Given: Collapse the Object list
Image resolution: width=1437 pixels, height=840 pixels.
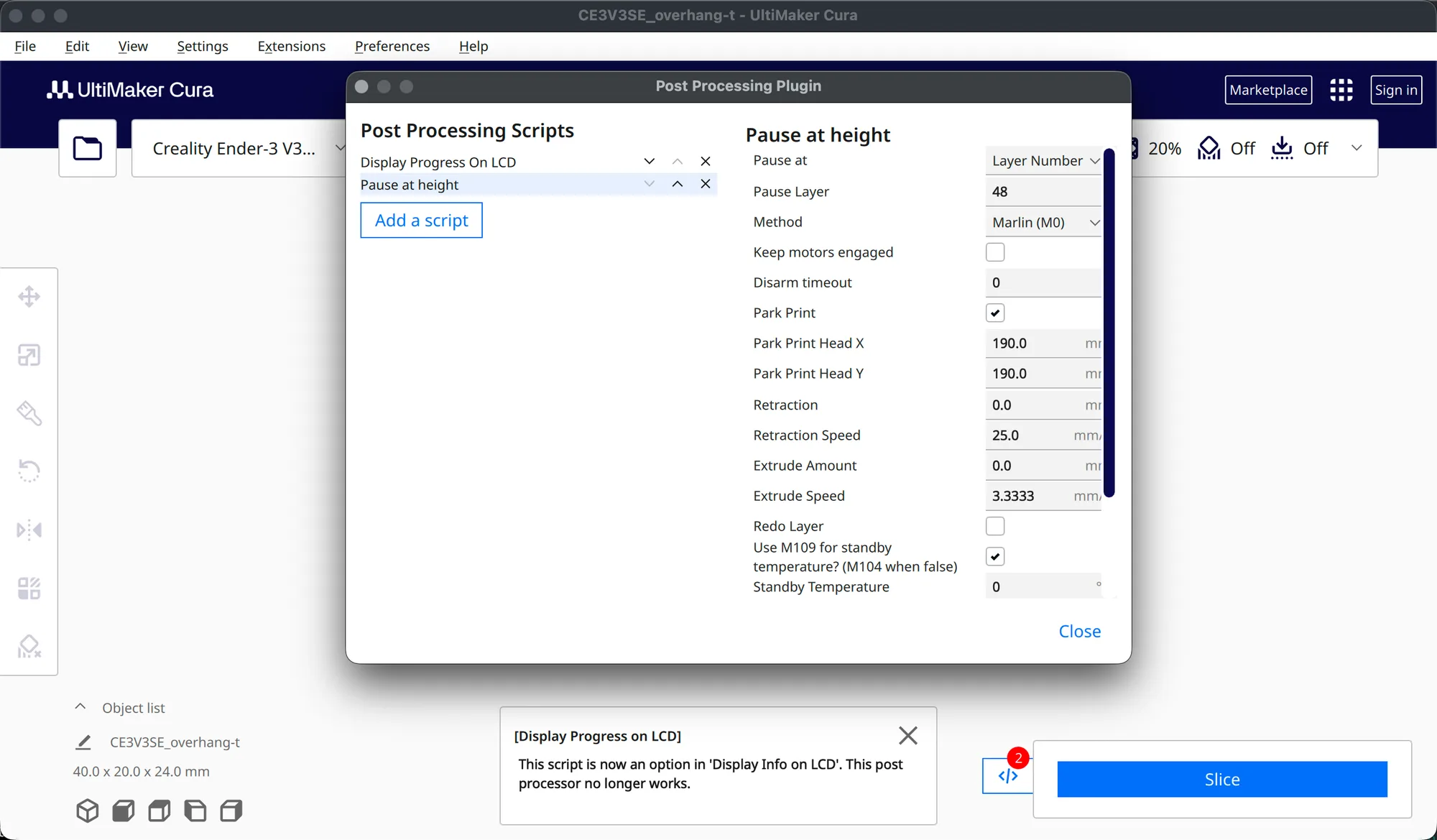Looking at the screenshot, I should 80,707.
